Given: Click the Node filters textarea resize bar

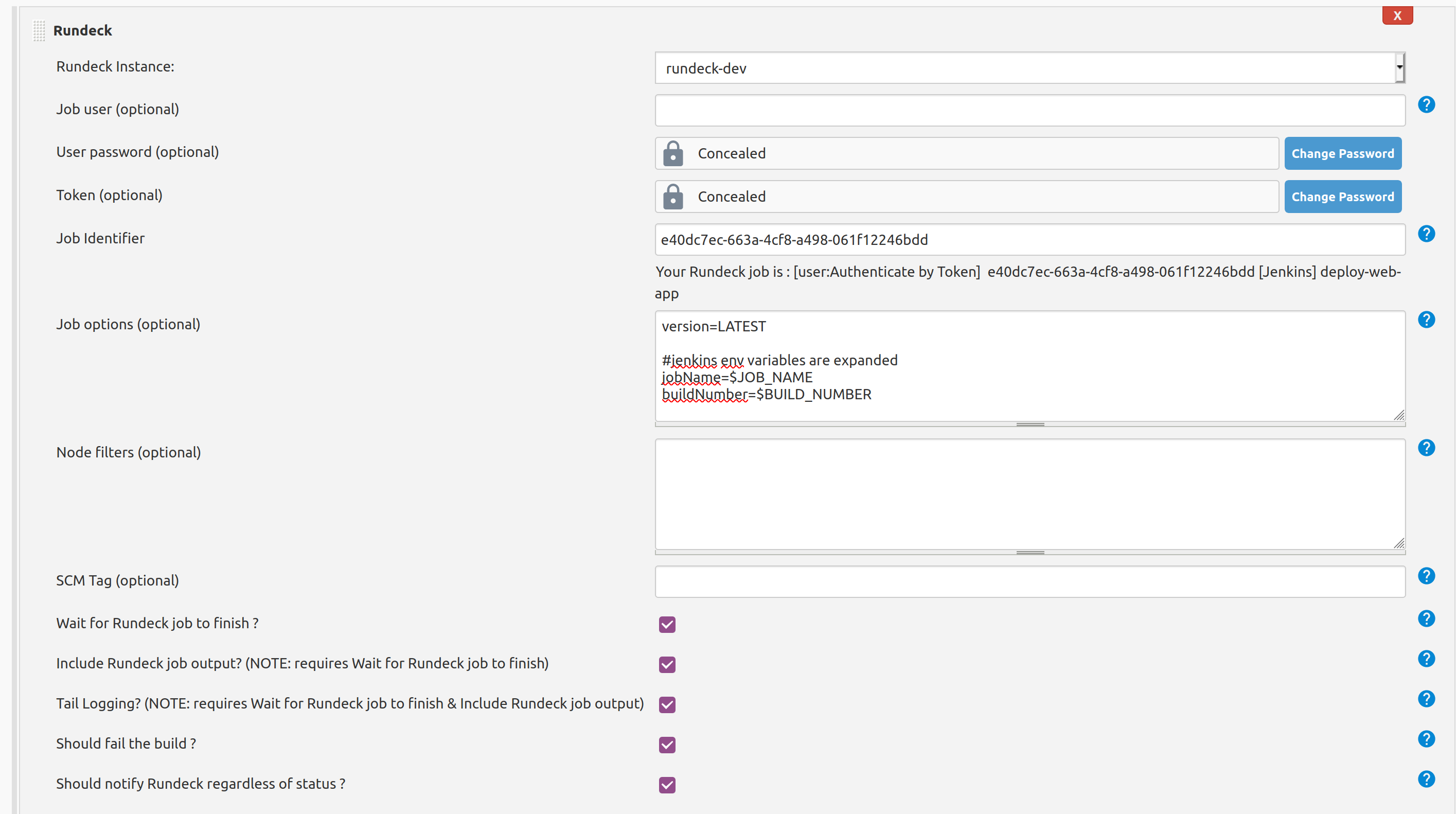Looking at the screenshot, I should [x=1029, y=552].
